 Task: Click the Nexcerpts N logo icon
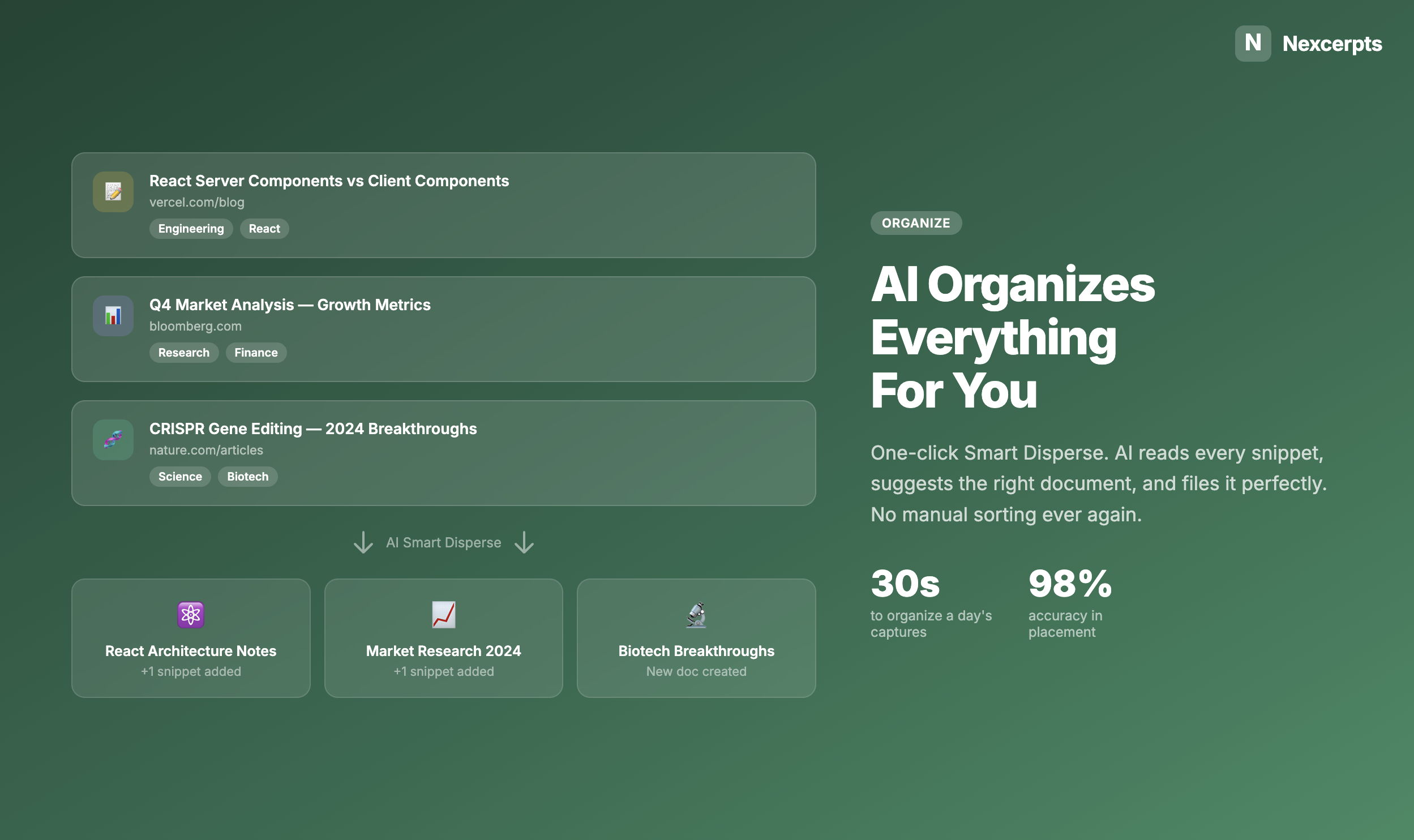pos(1252,44)
